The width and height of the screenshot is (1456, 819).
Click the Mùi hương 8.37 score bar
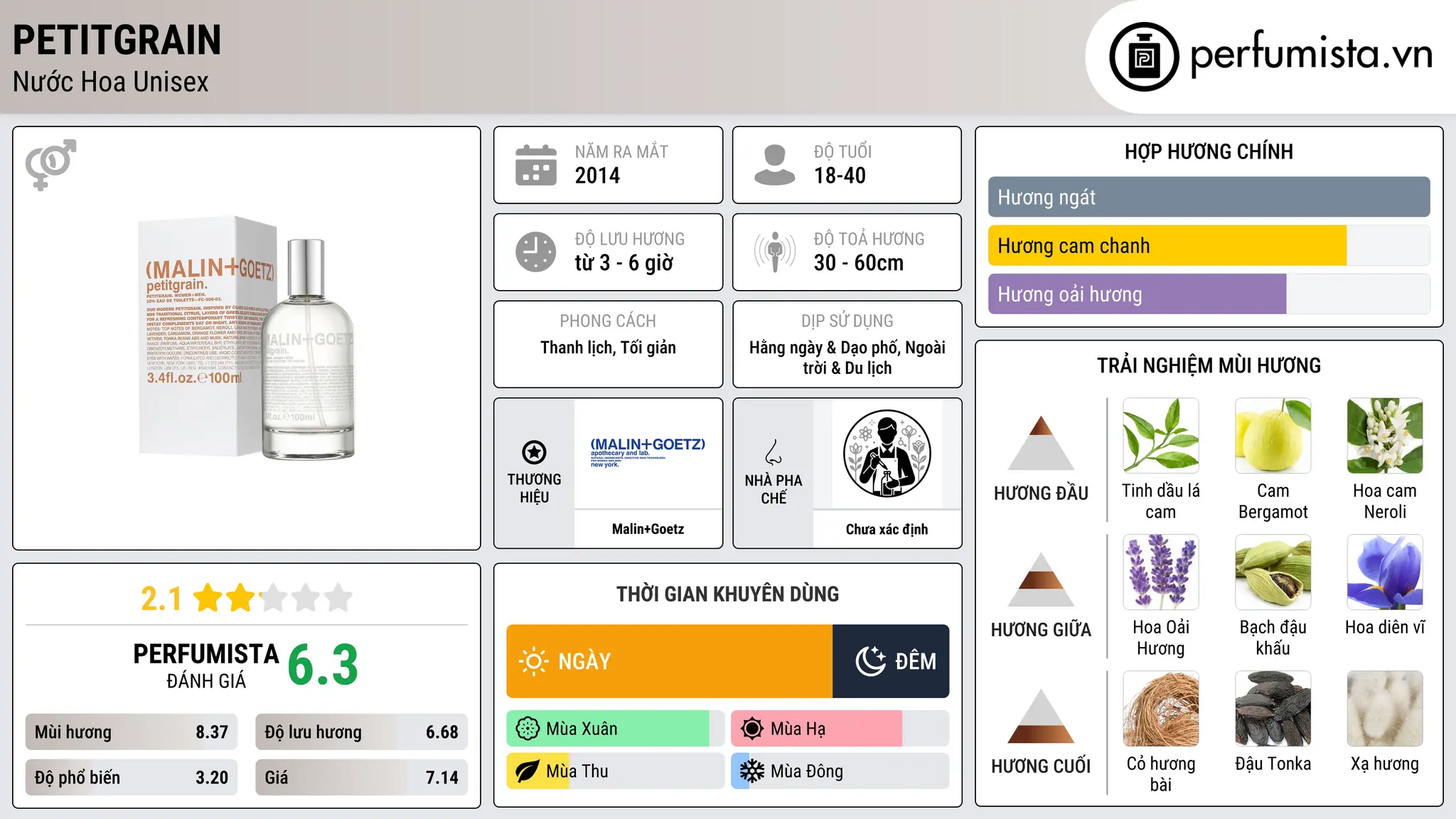click(132, 732)
